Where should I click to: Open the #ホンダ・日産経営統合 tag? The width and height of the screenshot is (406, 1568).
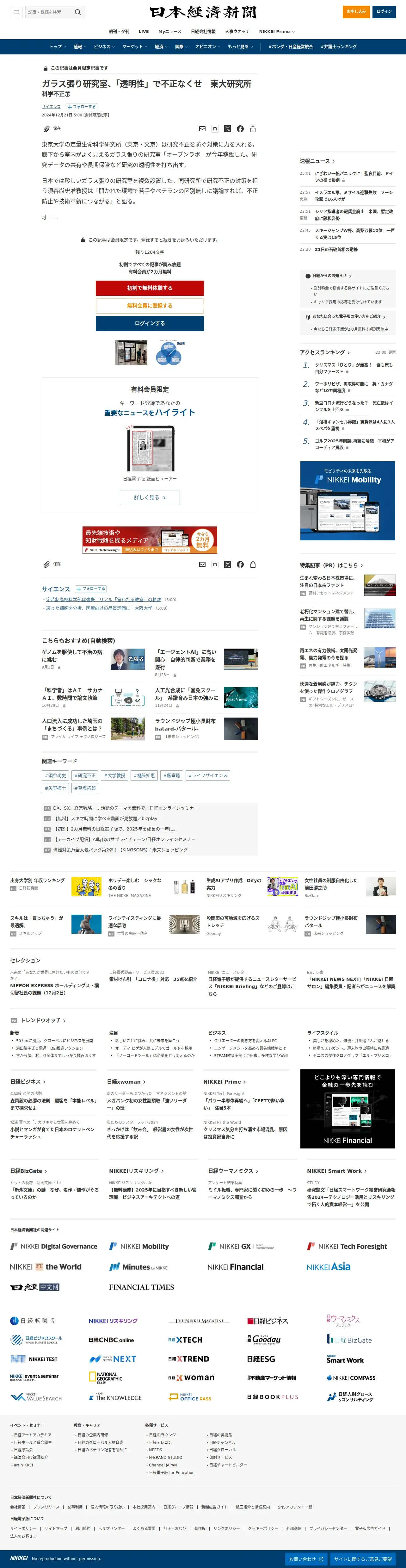290,47
